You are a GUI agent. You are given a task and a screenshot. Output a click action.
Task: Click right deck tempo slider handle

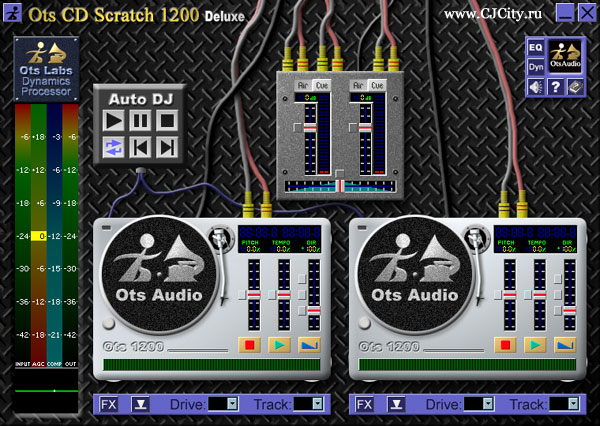(x=540, y=295)
